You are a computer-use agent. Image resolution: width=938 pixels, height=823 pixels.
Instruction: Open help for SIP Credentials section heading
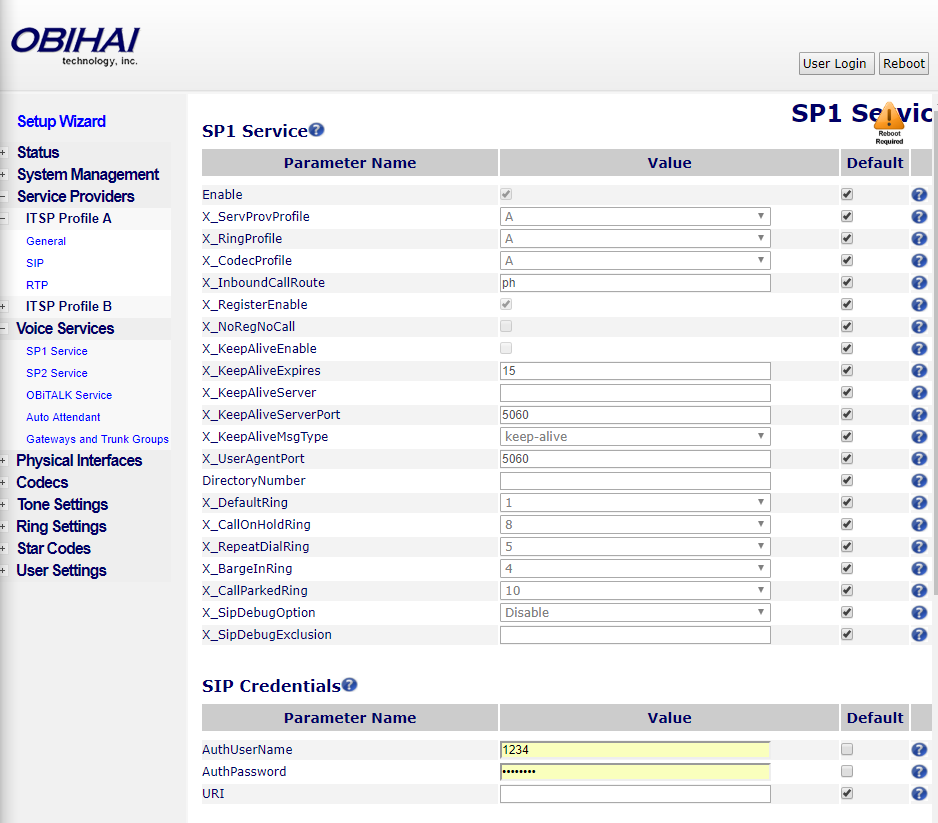pos(349,684)
